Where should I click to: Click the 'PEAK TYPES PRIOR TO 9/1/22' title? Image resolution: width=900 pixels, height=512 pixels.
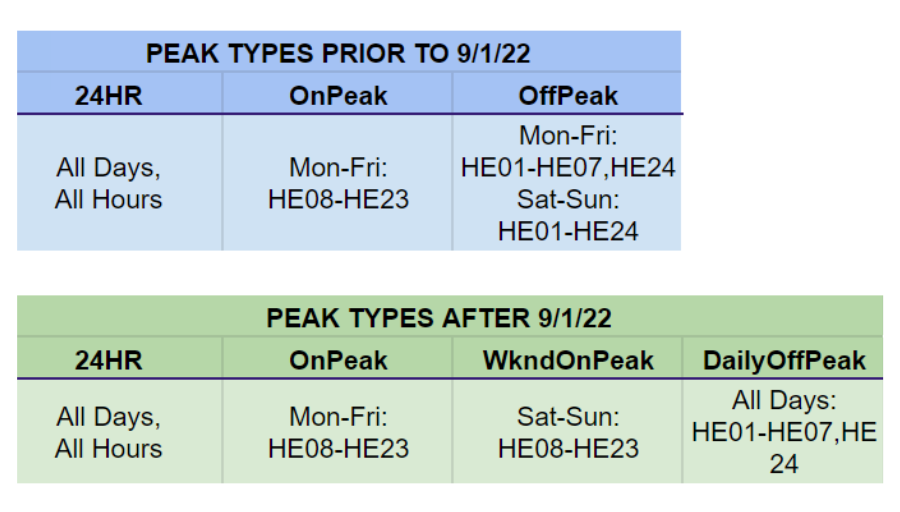click(x=338, y=53)
